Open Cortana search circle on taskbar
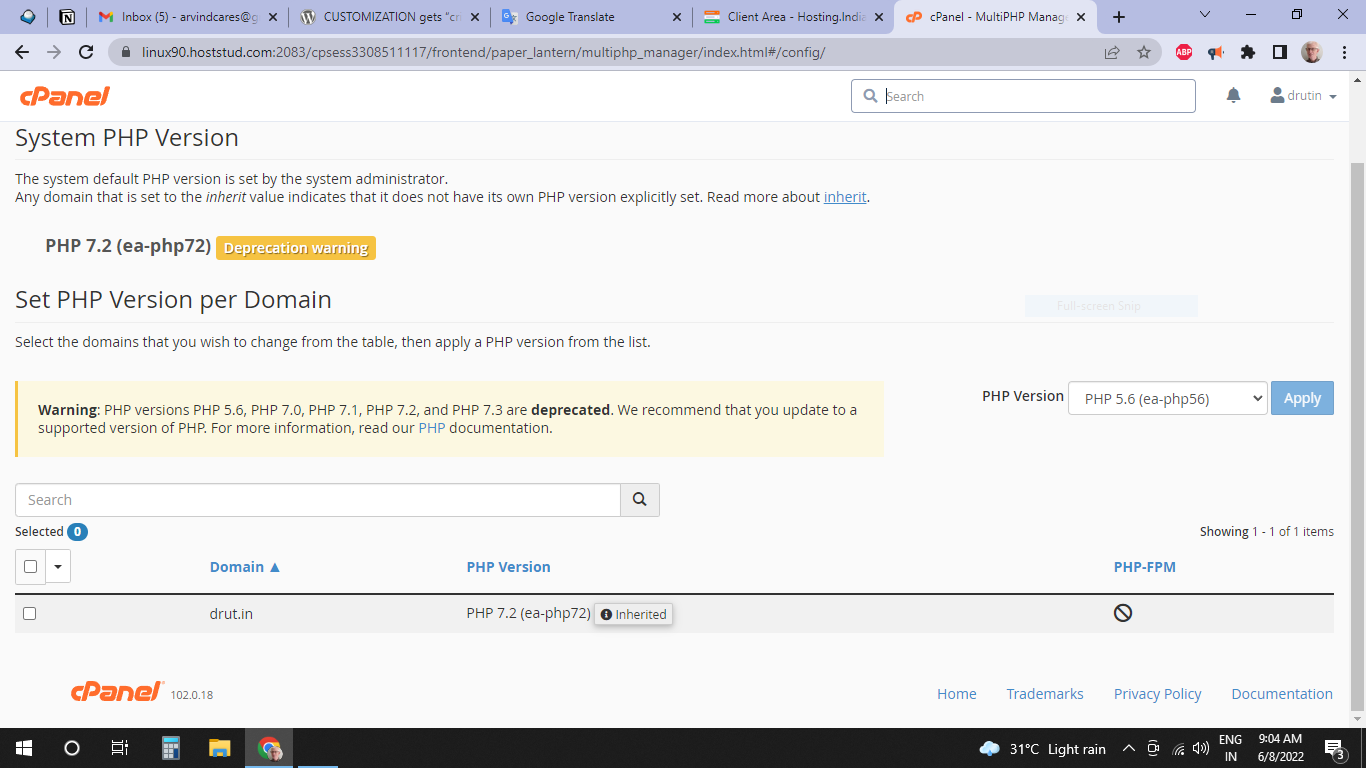The image size is (1366, 768). point(72,748)
